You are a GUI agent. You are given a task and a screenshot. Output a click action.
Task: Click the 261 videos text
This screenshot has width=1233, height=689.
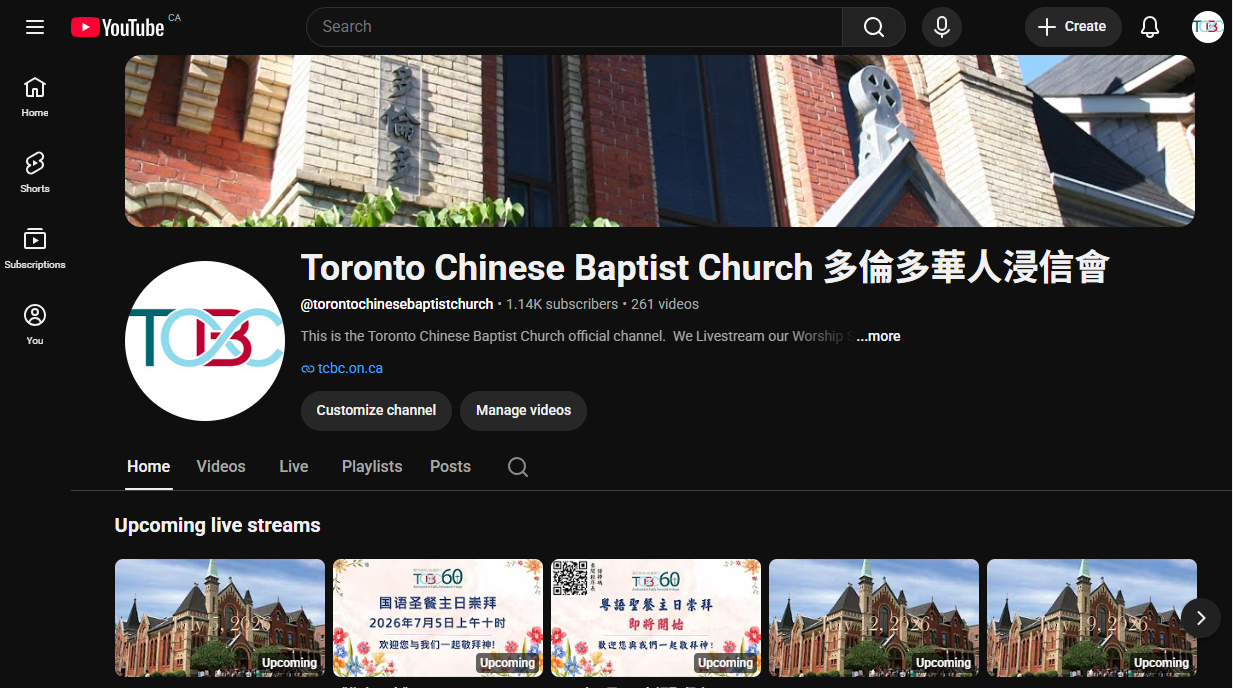(x=665, y=304)
